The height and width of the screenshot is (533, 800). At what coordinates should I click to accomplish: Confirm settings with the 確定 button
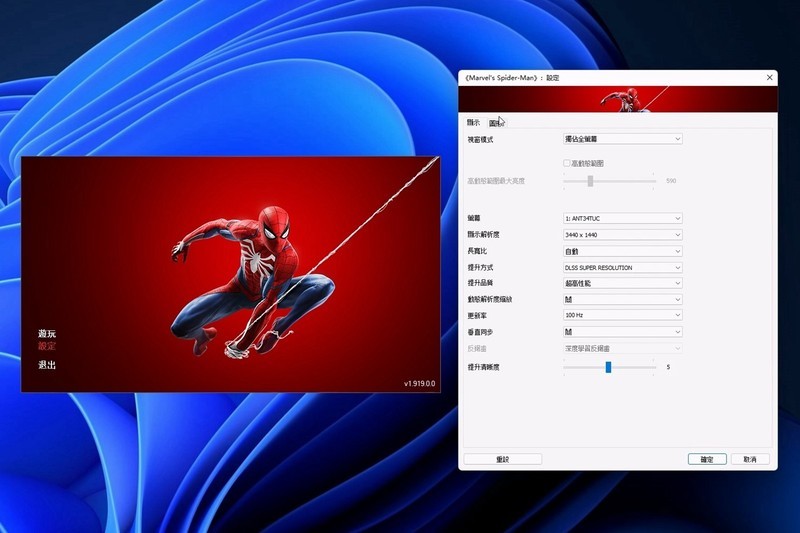pos(707,459)
